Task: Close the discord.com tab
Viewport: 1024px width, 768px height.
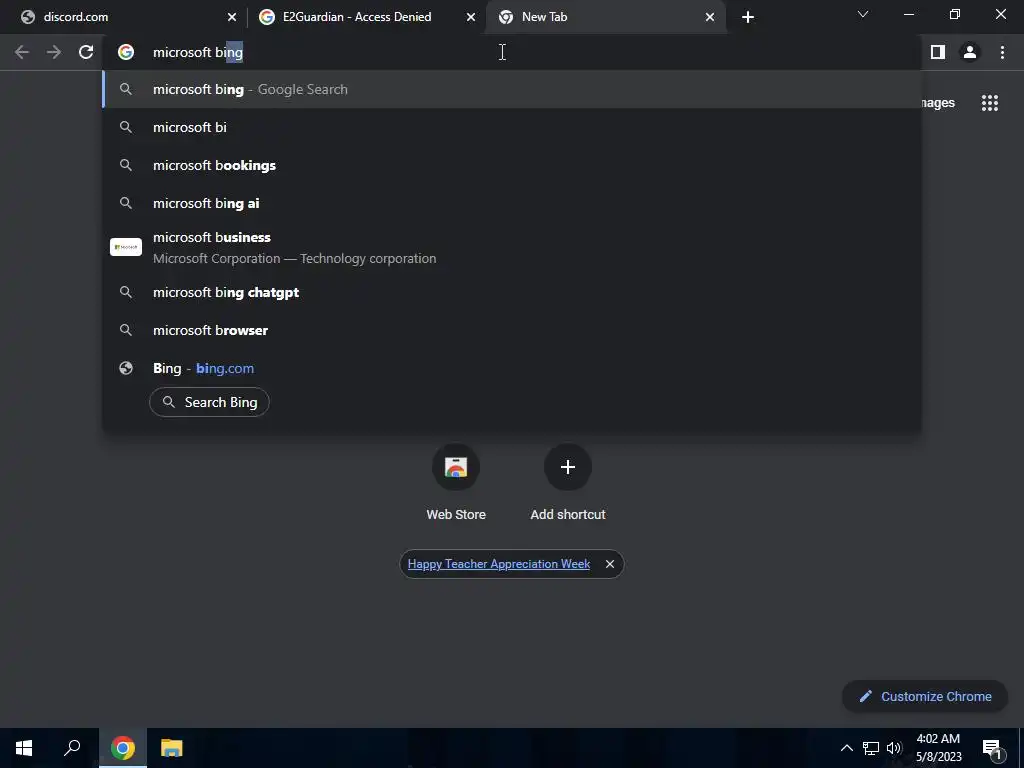Action: click(x=232, y=17)
